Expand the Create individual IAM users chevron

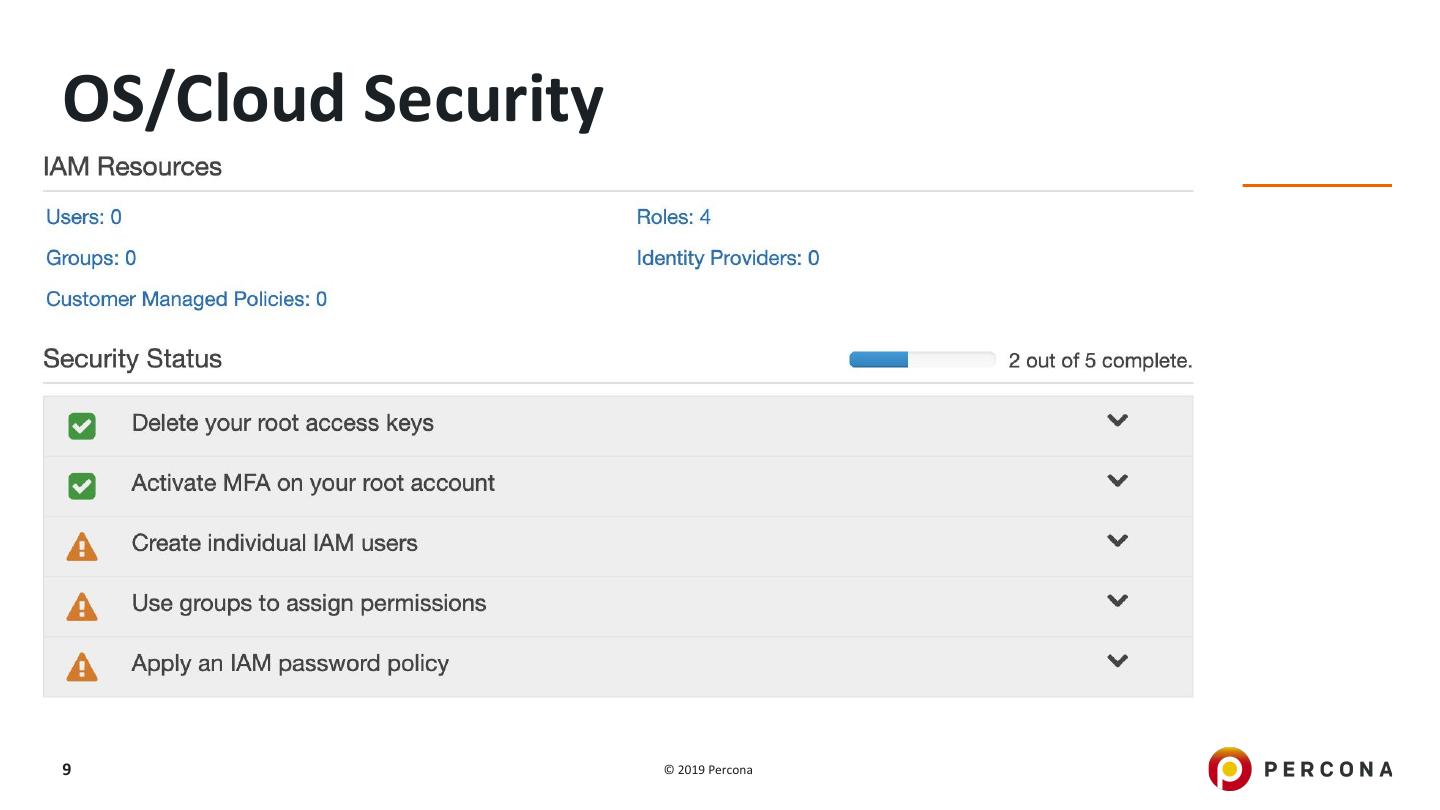click(x=1117, y=541)
